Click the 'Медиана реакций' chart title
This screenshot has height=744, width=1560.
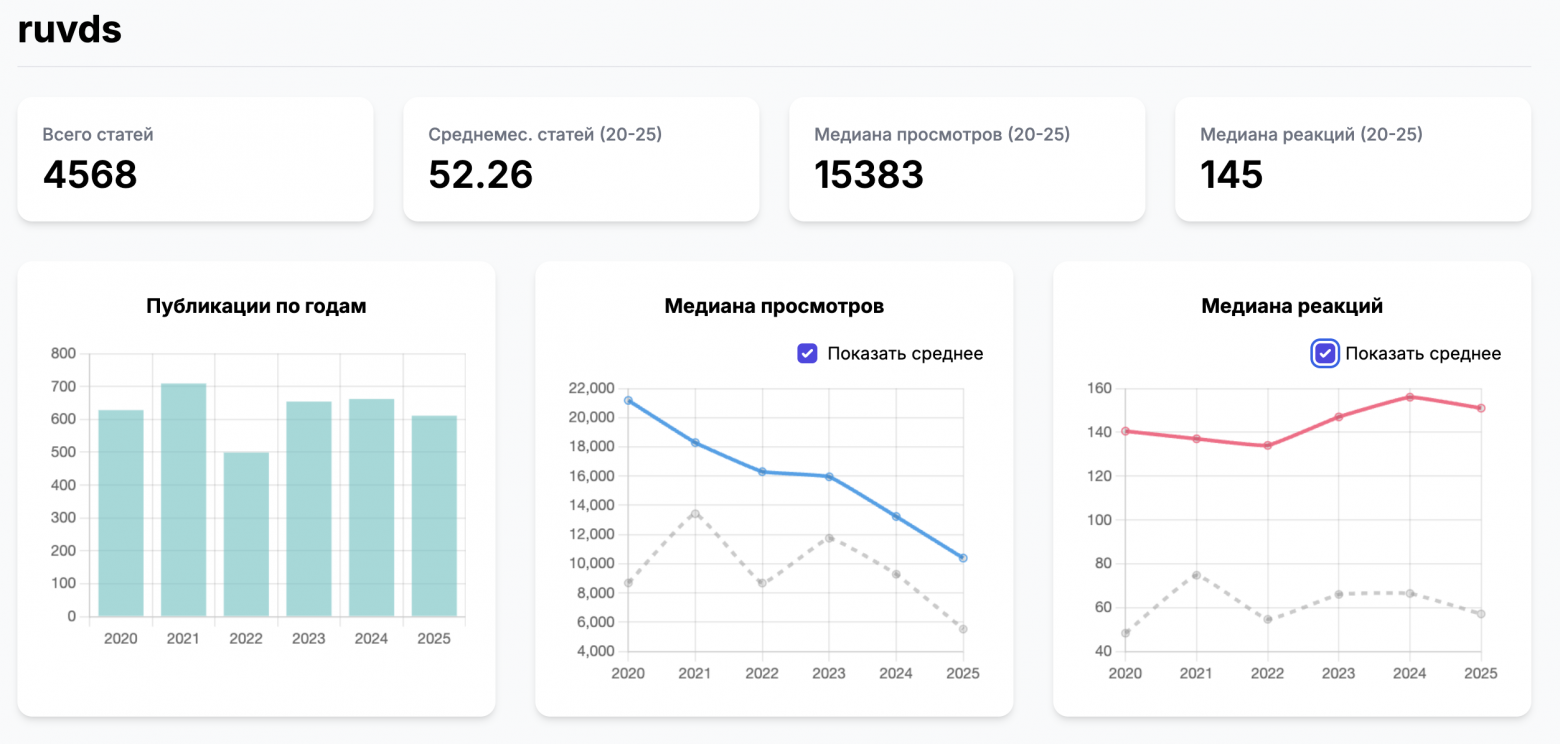(1292, 306)
